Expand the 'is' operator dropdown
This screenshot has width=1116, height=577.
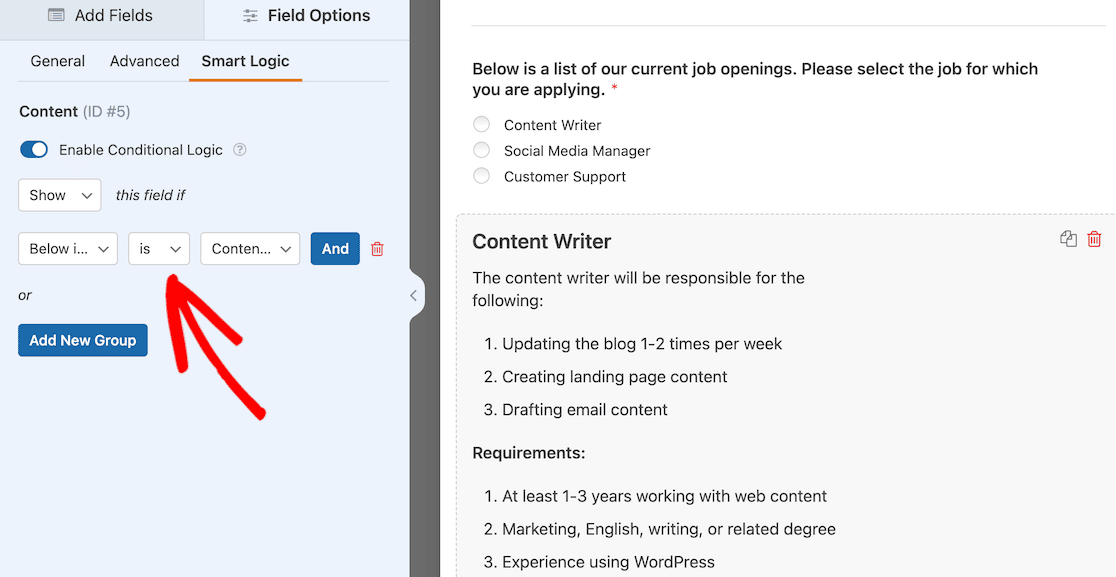(159, 249)
